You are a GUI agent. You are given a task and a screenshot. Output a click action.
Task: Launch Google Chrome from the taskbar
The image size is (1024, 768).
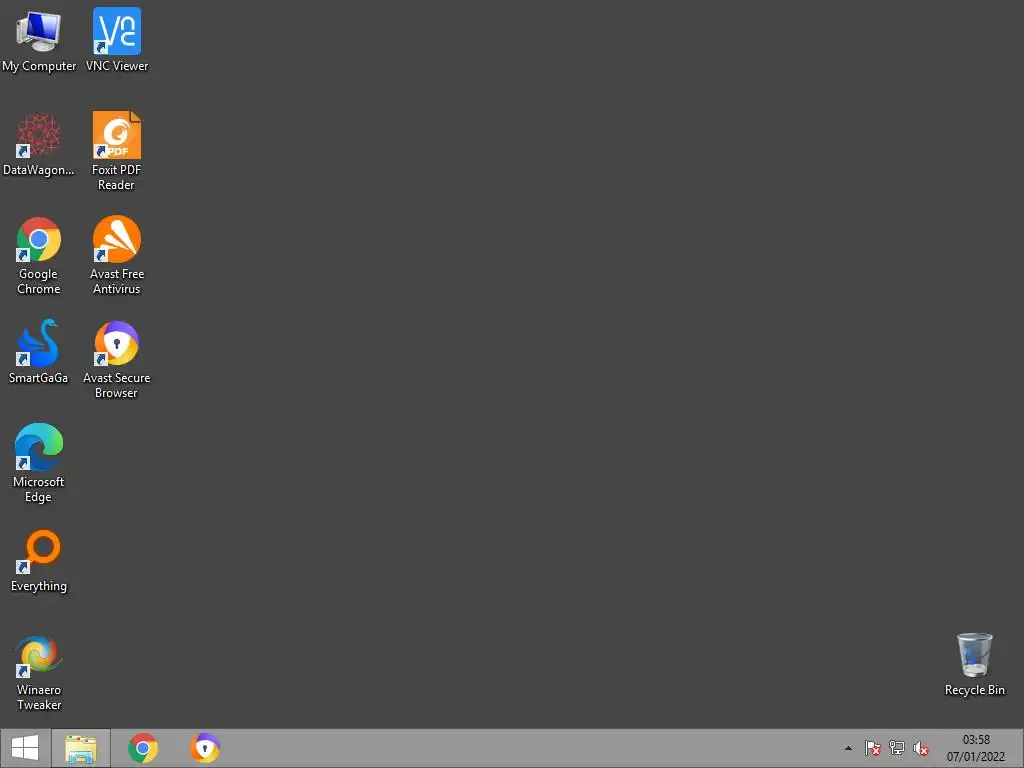[x=143, y=748]
